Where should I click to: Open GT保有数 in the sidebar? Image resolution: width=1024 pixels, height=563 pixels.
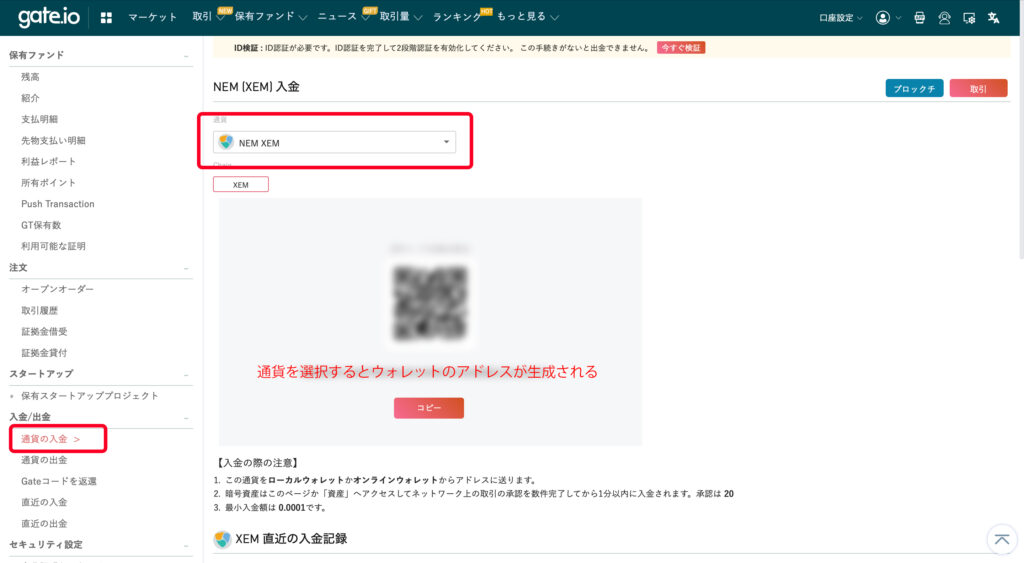coord(40,225)
